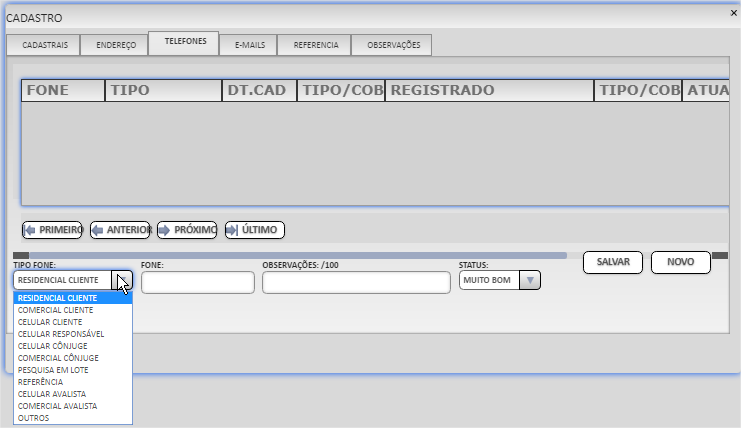
Task: Click the Novo button
Action: pyautogui.click(x=680, y=262)
